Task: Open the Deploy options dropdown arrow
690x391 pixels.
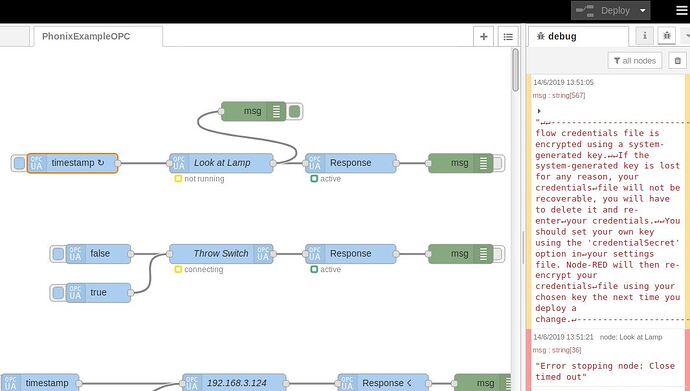Action: pyautogui.click(x=642, y=11)
